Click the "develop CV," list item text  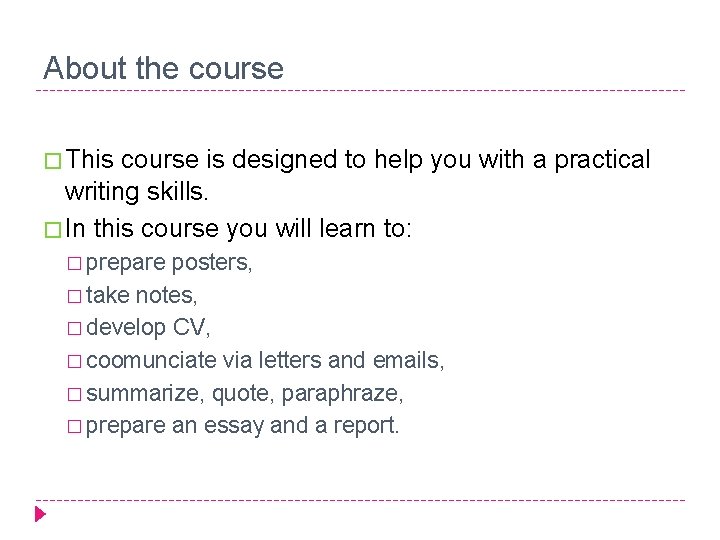[149, 328]
